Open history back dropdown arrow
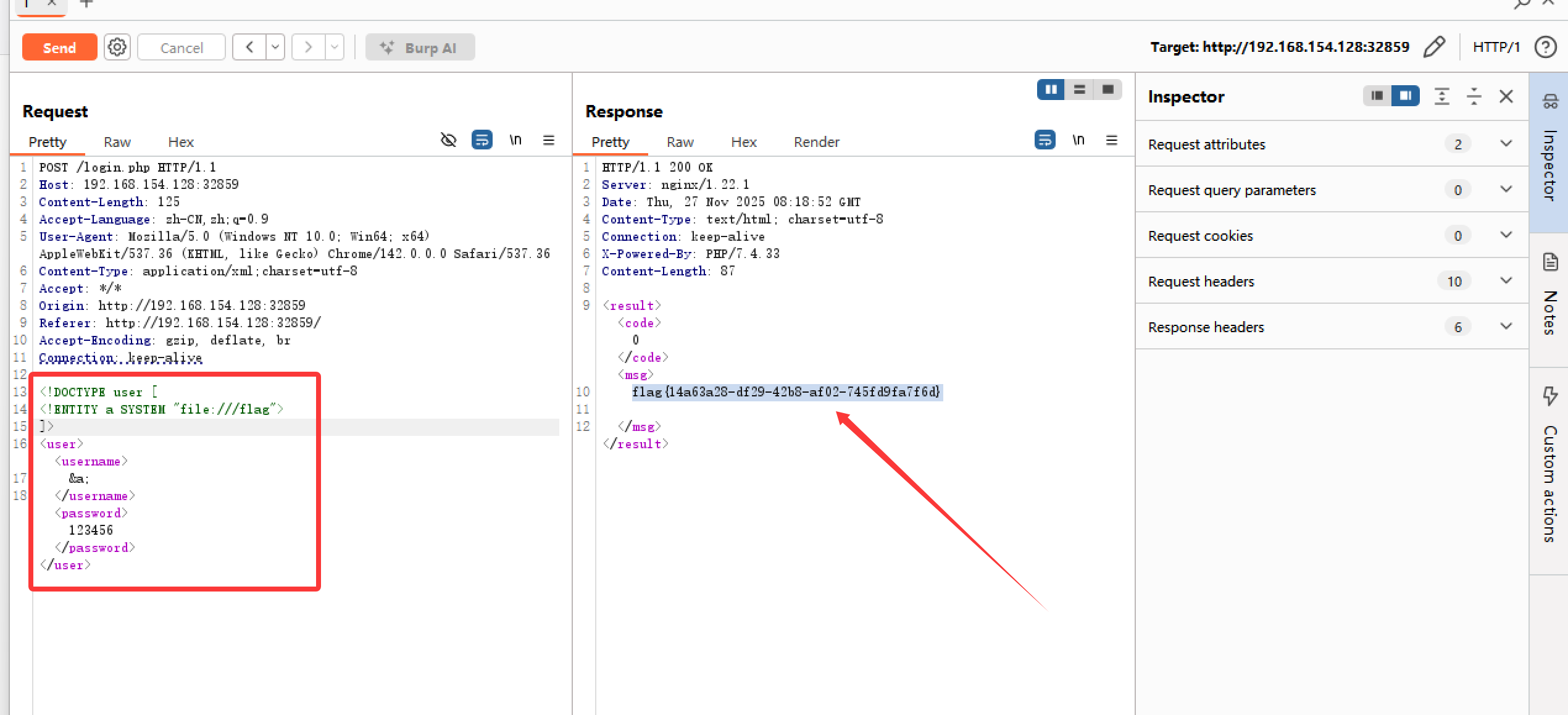Image resolution: width=1568 pixels, height=715 pixels. tap(275, 48)
